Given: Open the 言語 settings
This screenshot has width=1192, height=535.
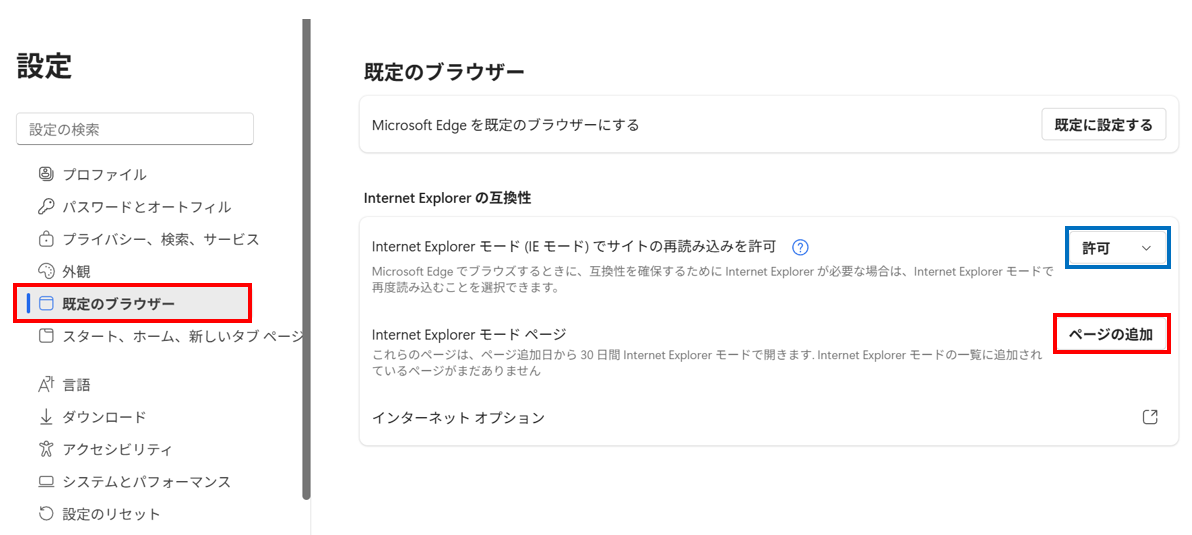Looking at the screenshot, I should click(77, 385).
